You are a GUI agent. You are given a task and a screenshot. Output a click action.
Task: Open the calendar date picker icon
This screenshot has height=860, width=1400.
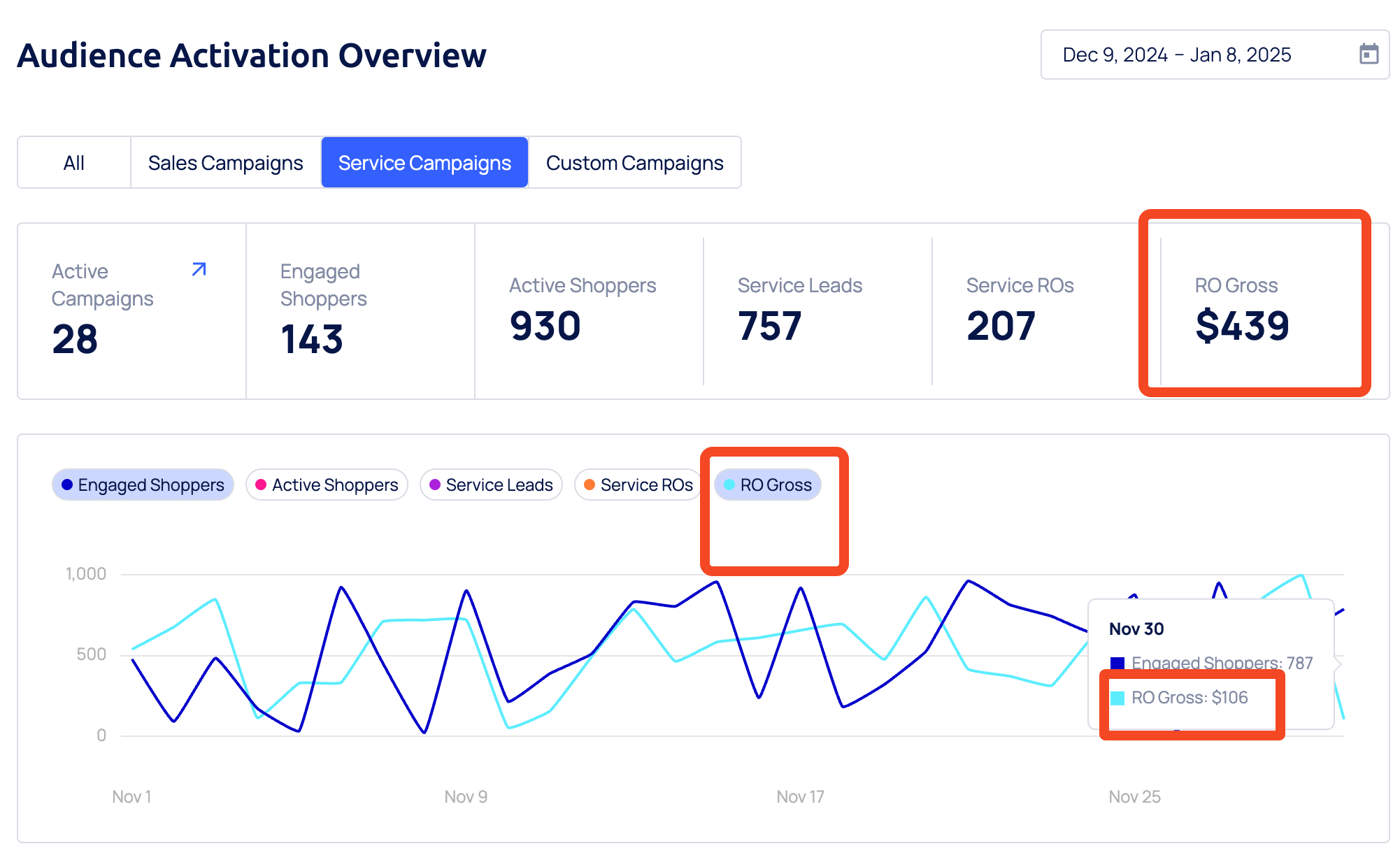pos(1368,54)
